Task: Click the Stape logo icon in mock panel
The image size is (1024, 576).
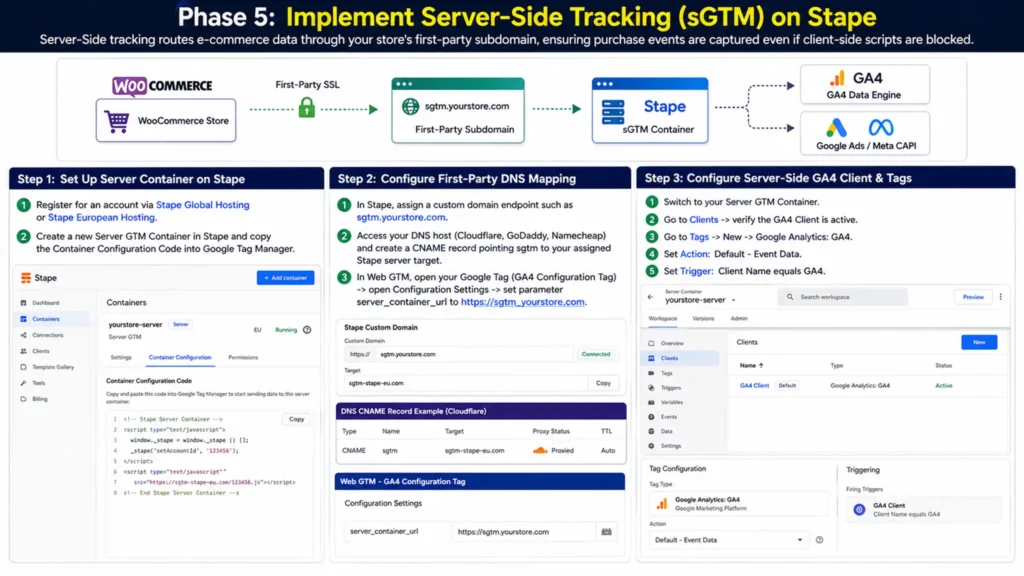Action: (26, 278)
